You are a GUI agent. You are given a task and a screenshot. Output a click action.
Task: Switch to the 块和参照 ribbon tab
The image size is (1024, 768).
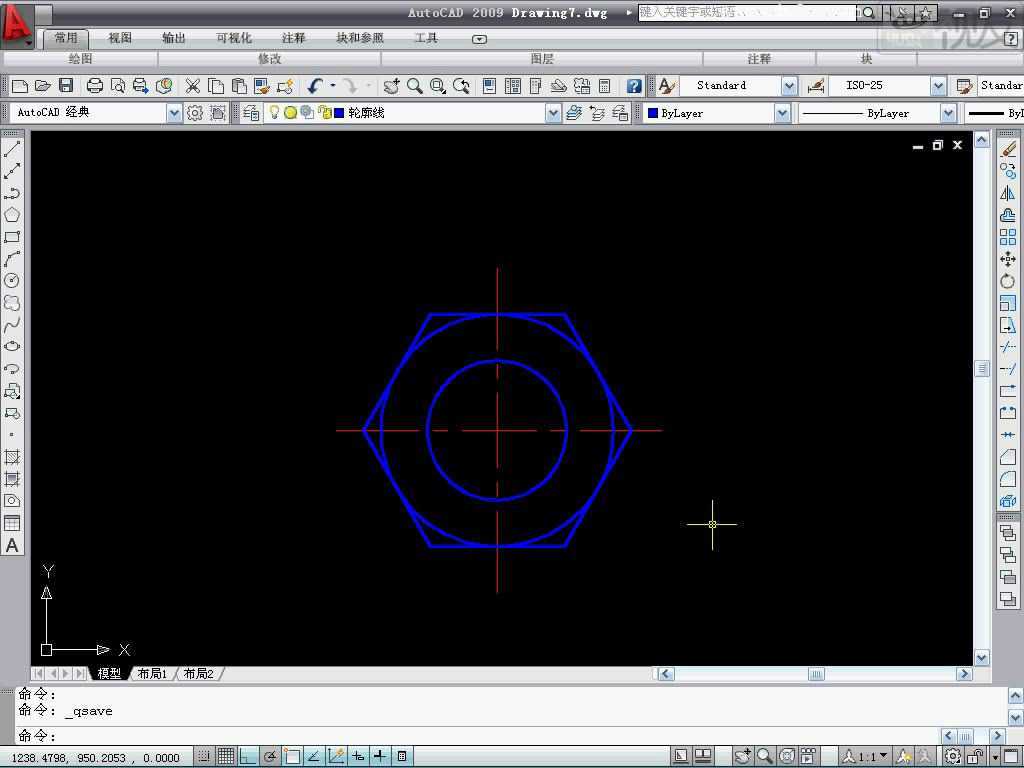coord(360,38)
